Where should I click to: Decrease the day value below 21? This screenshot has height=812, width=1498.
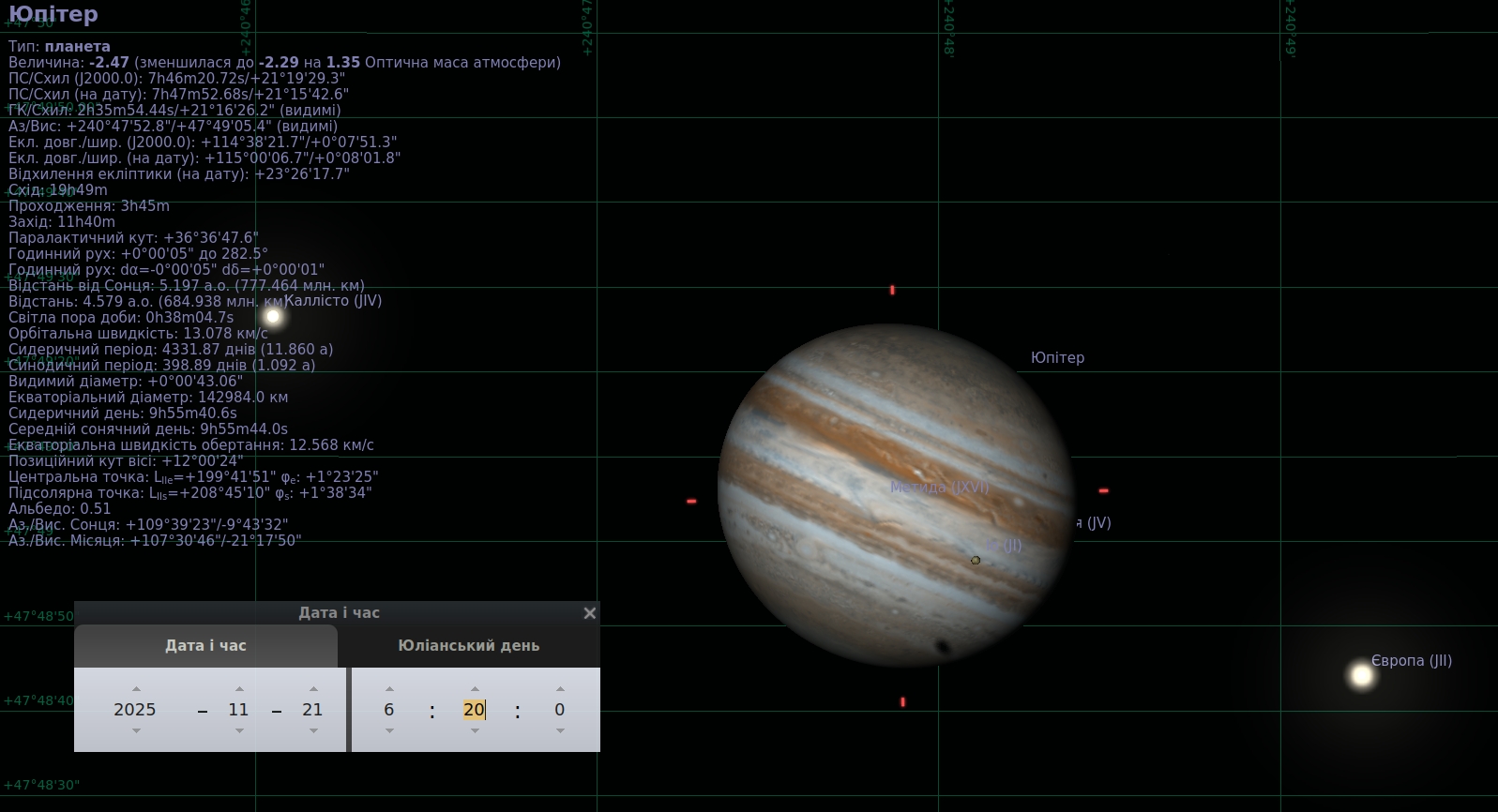pos(313,730)
